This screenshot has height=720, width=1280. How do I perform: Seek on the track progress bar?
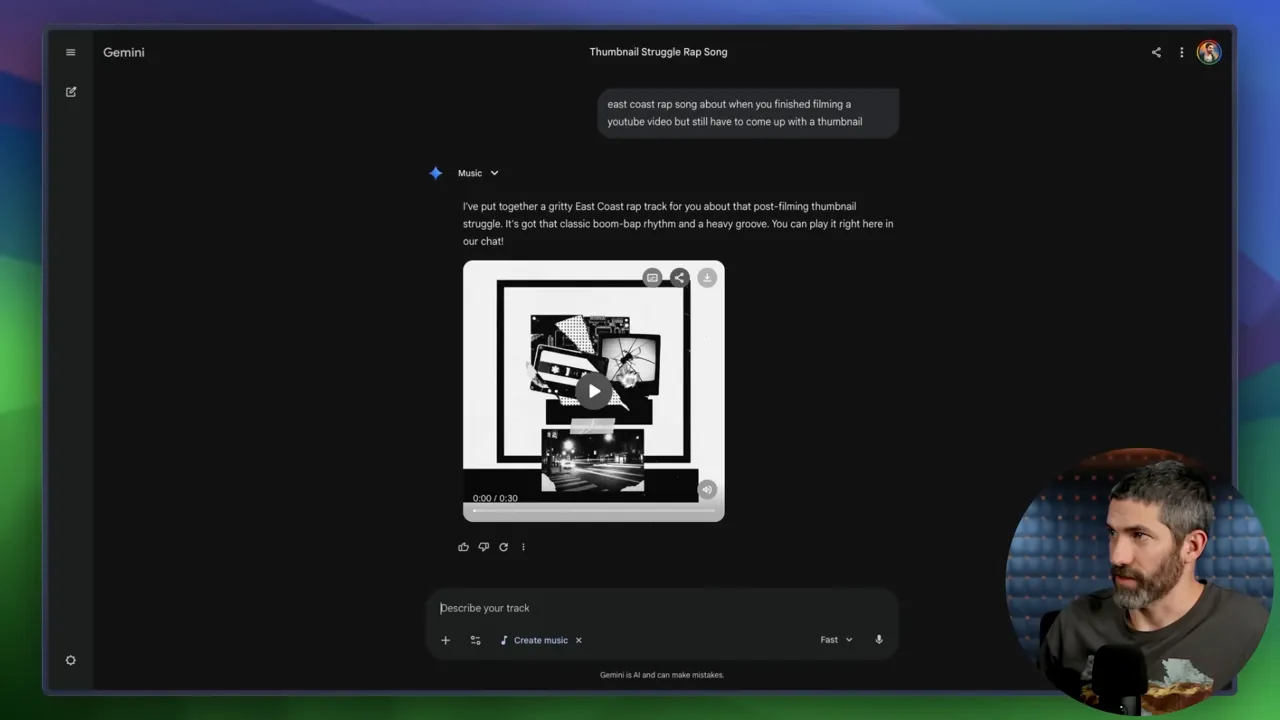[594, 511]
